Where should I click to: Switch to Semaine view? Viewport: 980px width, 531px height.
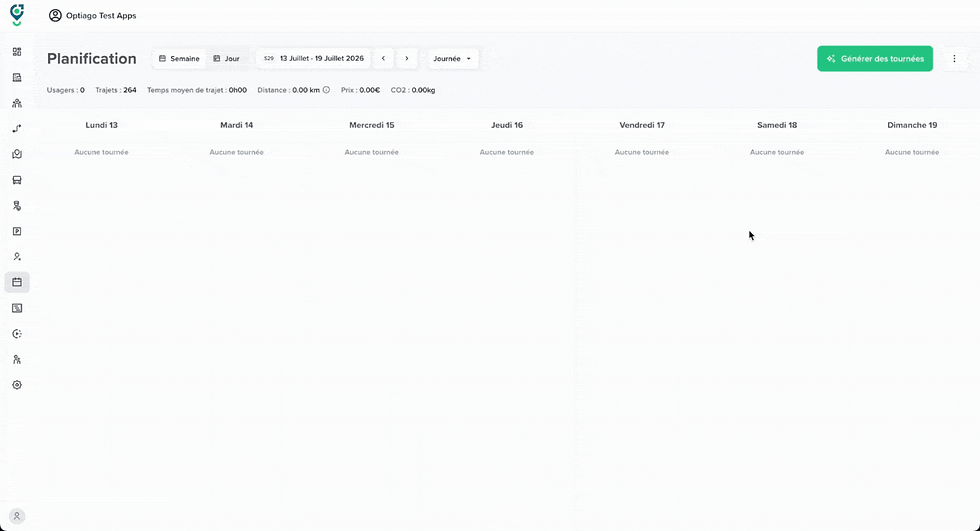click(x=179, y=59)
